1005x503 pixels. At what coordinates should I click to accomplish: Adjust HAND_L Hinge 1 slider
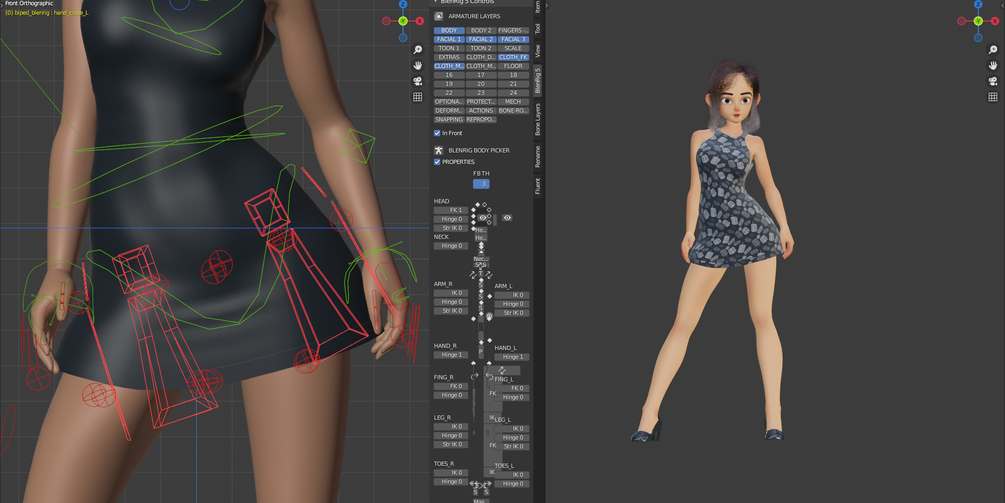pos(512,357)
